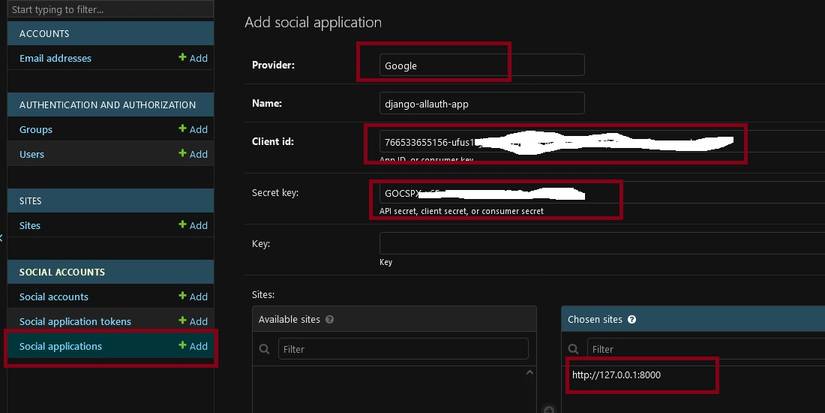Click the sidebar 'Start typing to filter' box
The width and height of the screenshot is (825, 413).
(x=108, y=10)
